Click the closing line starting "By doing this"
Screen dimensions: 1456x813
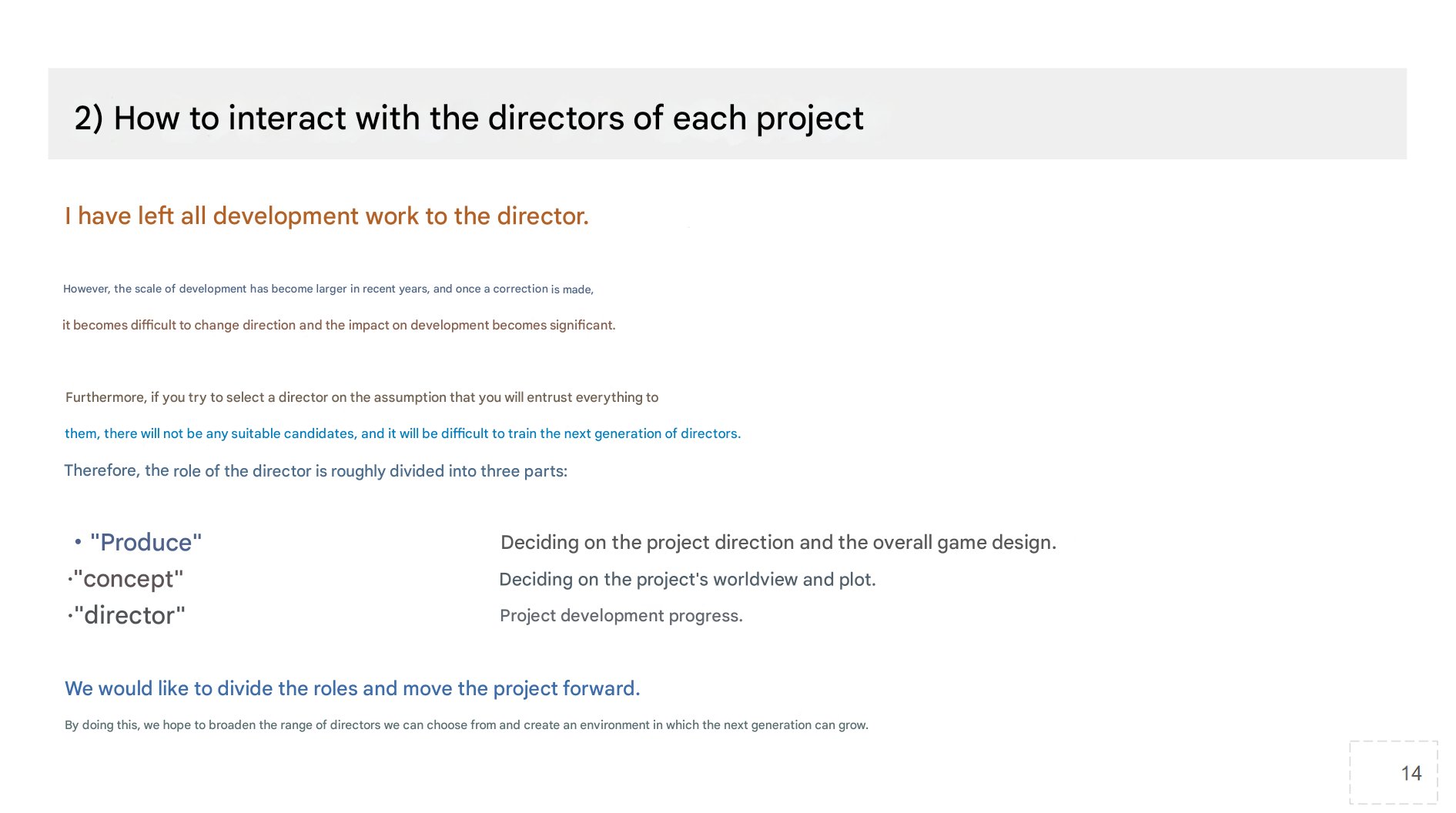pos(466,725)
